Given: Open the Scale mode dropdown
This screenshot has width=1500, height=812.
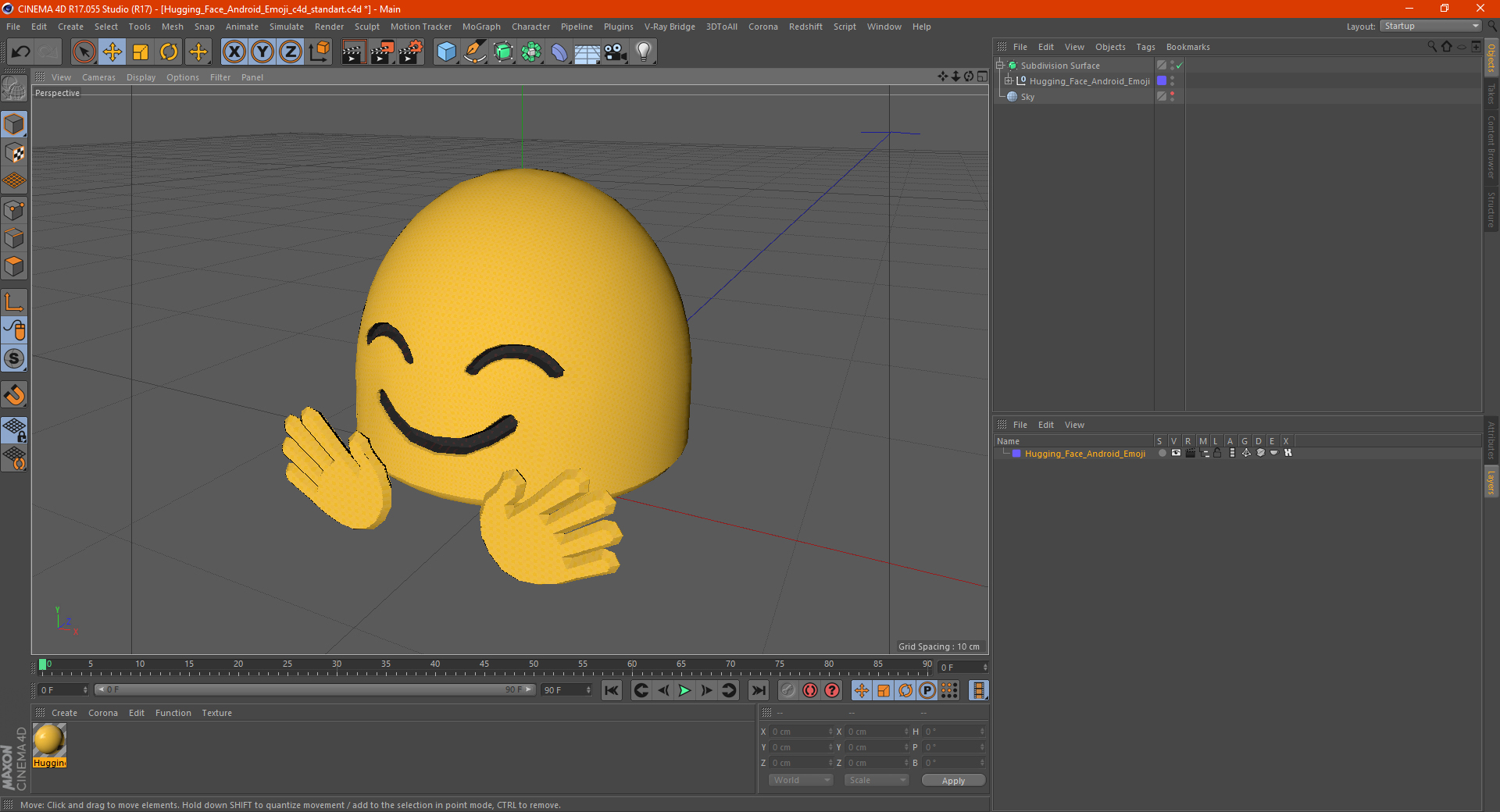Looking at the screenshot, I should pyautogui.click(x=877, y=780).
